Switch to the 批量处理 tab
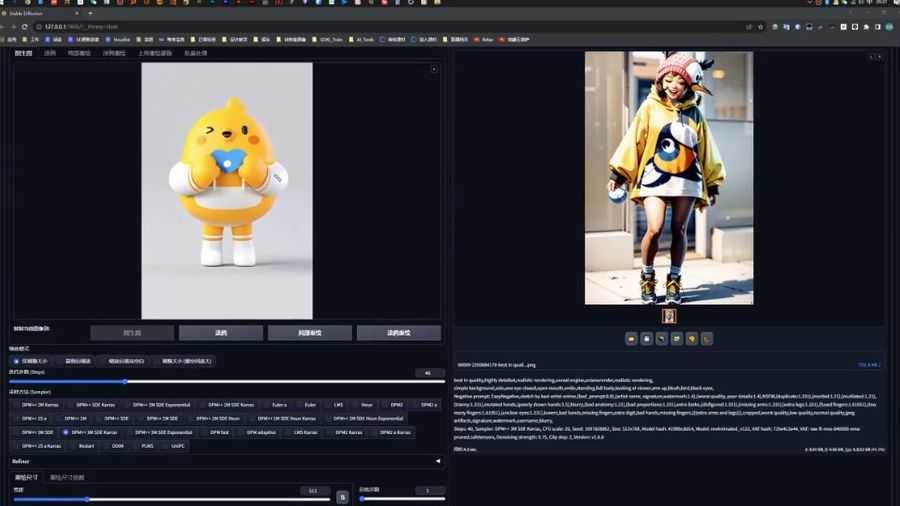The height and width of the screenshot is (506, 900). tap(195, 53)
